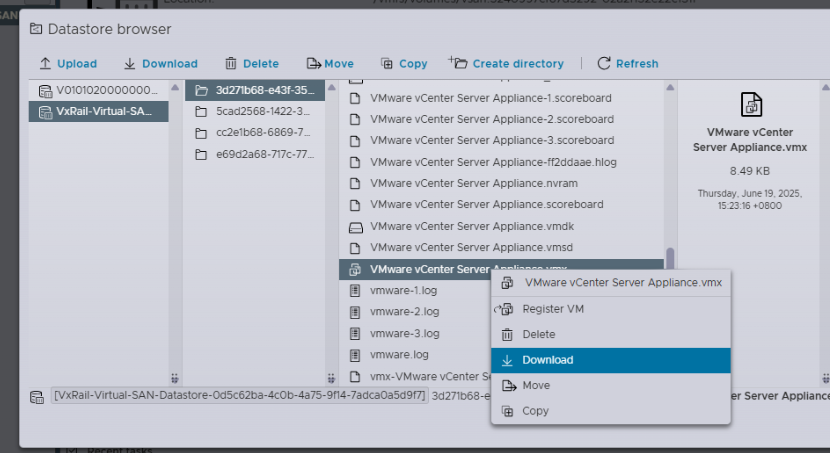This screenshot has width=830, height=453.
Task: Open folder cc2e1b68-6869-7
Action: point(255,133)
